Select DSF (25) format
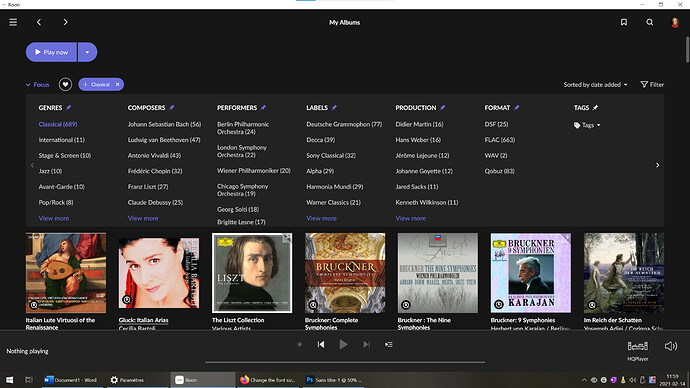Screen dimensions: 690x388 pyautogui.click(x=496, y=124)
